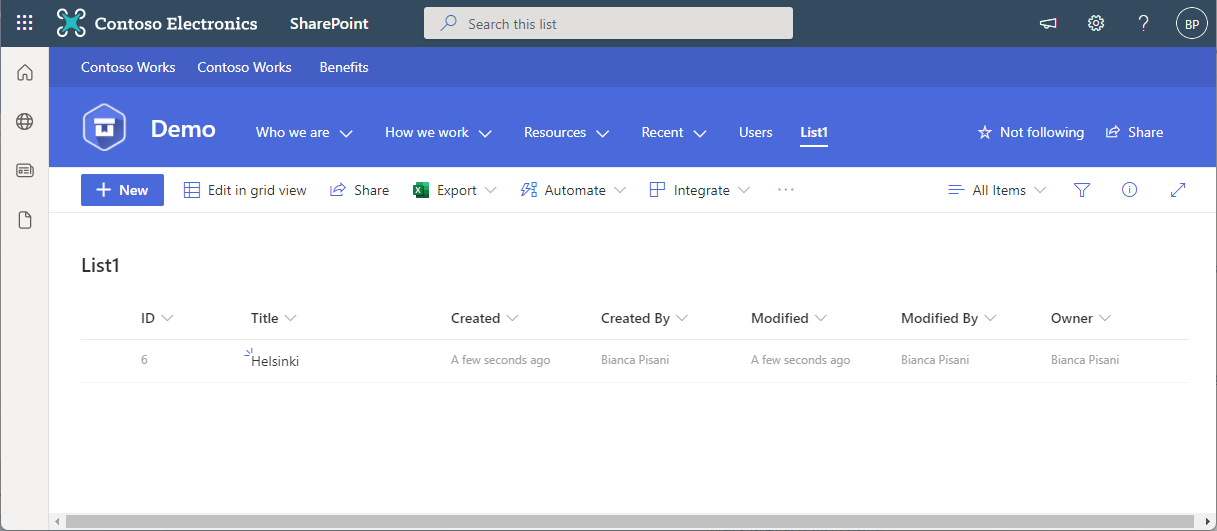
Task: Open the news feed sidebar icon
Action: [25, 171]
